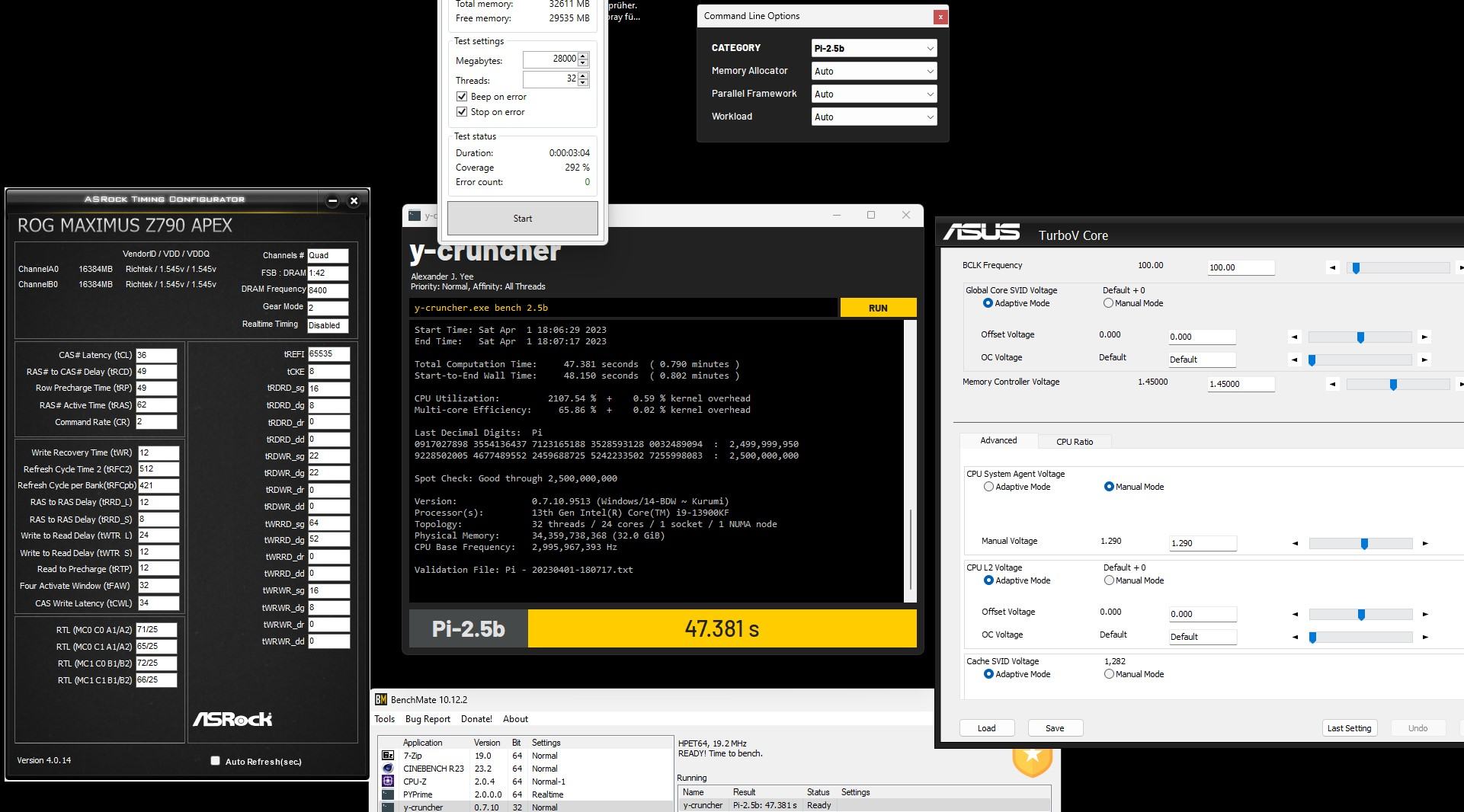Viewport: 1464px width, 812px height.
Task: Select 7-Zip icon in BenchMate application list
Action: (388, 756)
